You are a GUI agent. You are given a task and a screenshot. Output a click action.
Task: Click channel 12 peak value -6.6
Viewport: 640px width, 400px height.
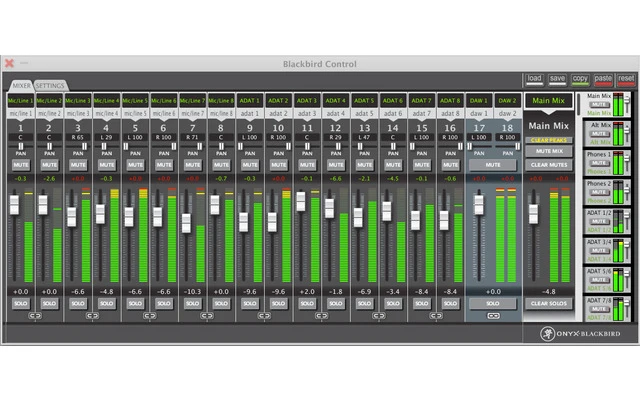[336, 178]
